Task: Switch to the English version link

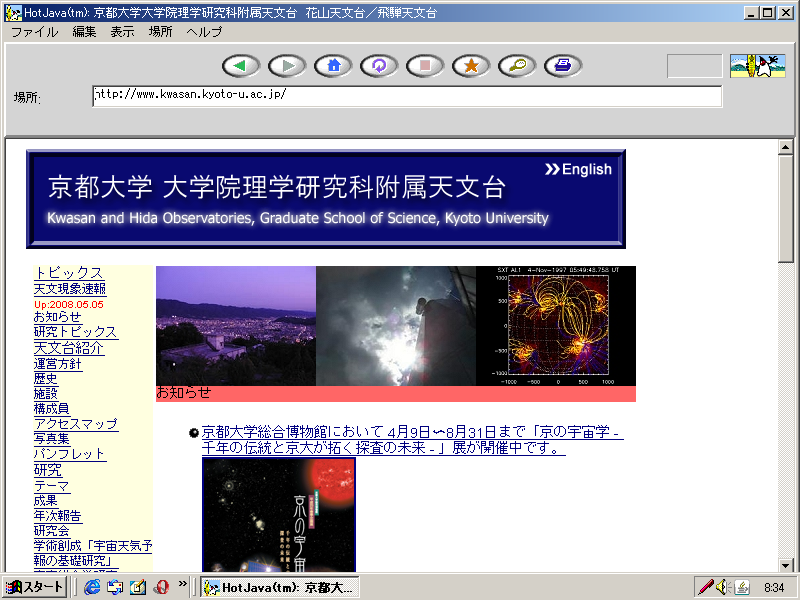Action: (578, 169)
